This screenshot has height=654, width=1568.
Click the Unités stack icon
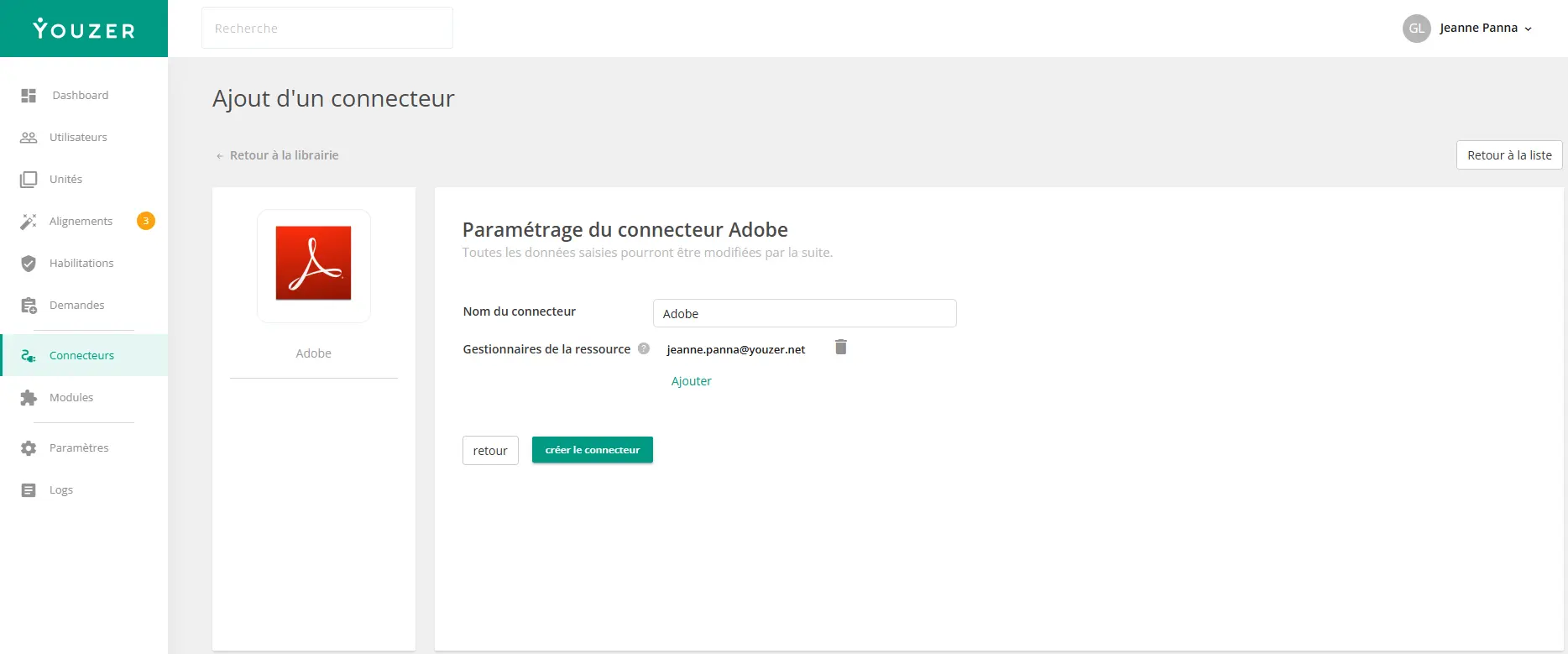29,180
